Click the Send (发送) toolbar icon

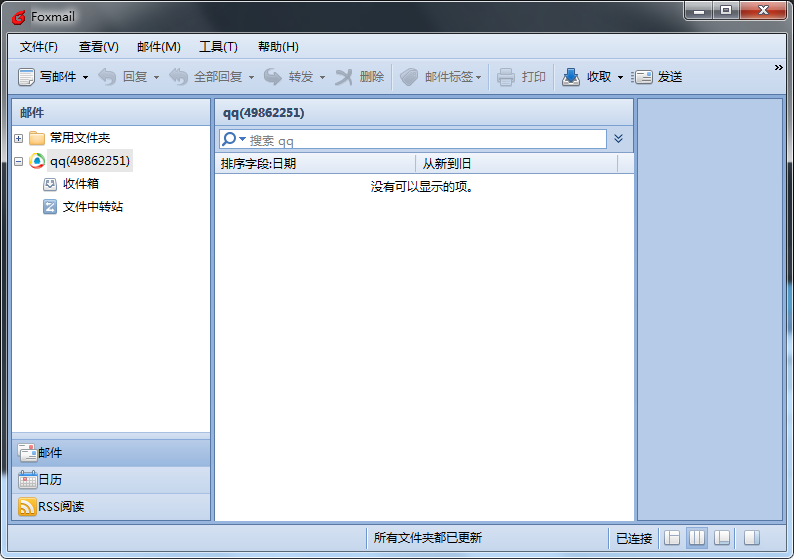click(642, 77)
